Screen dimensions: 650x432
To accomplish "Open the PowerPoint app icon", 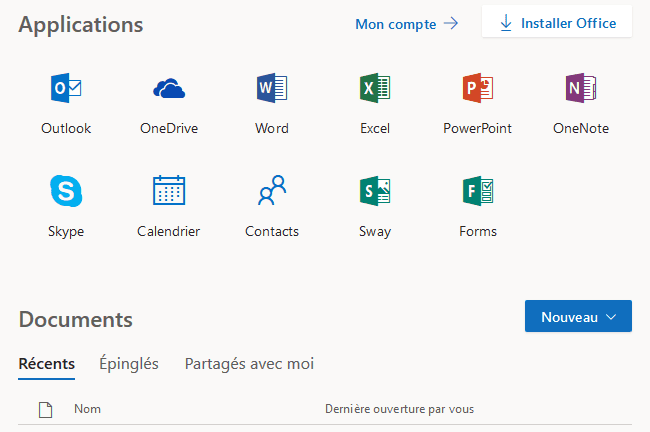I will point(478,88).
